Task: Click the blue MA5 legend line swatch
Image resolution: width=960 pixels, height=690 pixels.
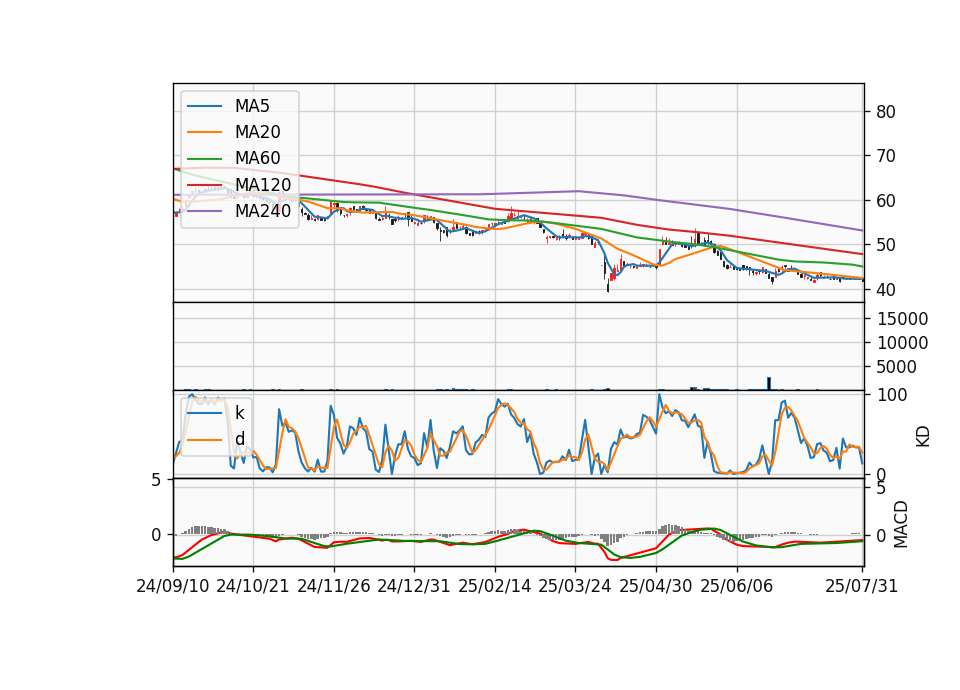Action: pos(204,106)
